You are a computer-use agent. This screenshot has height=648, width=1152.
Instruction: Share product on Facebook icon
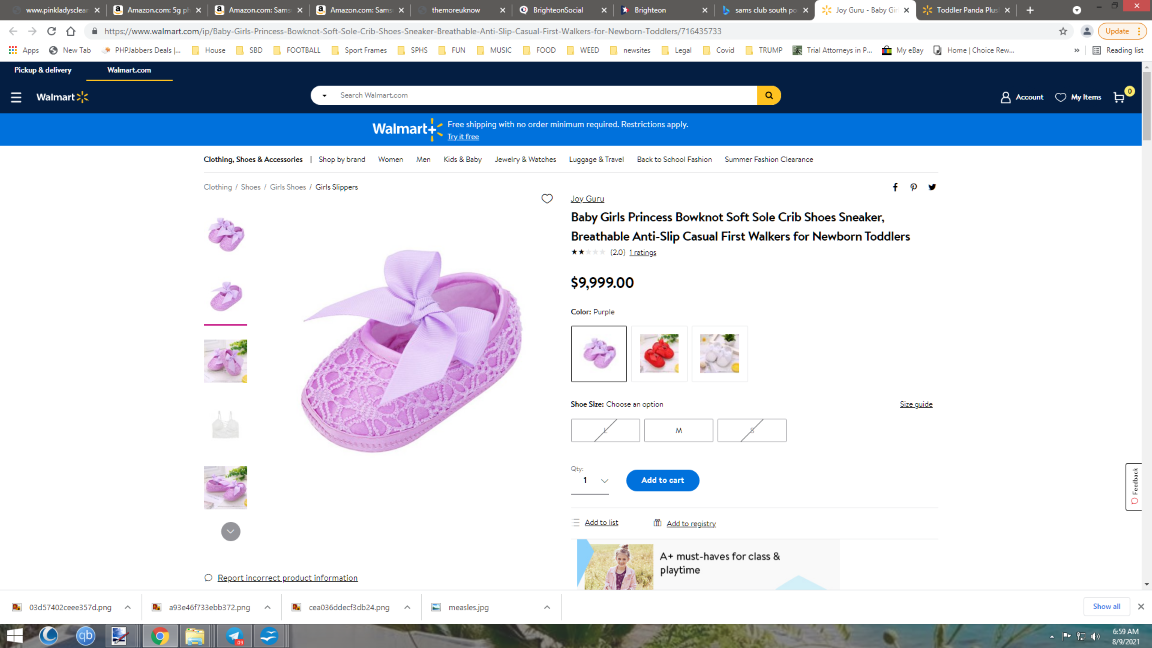pyautogui.click(x=895, y=187)
